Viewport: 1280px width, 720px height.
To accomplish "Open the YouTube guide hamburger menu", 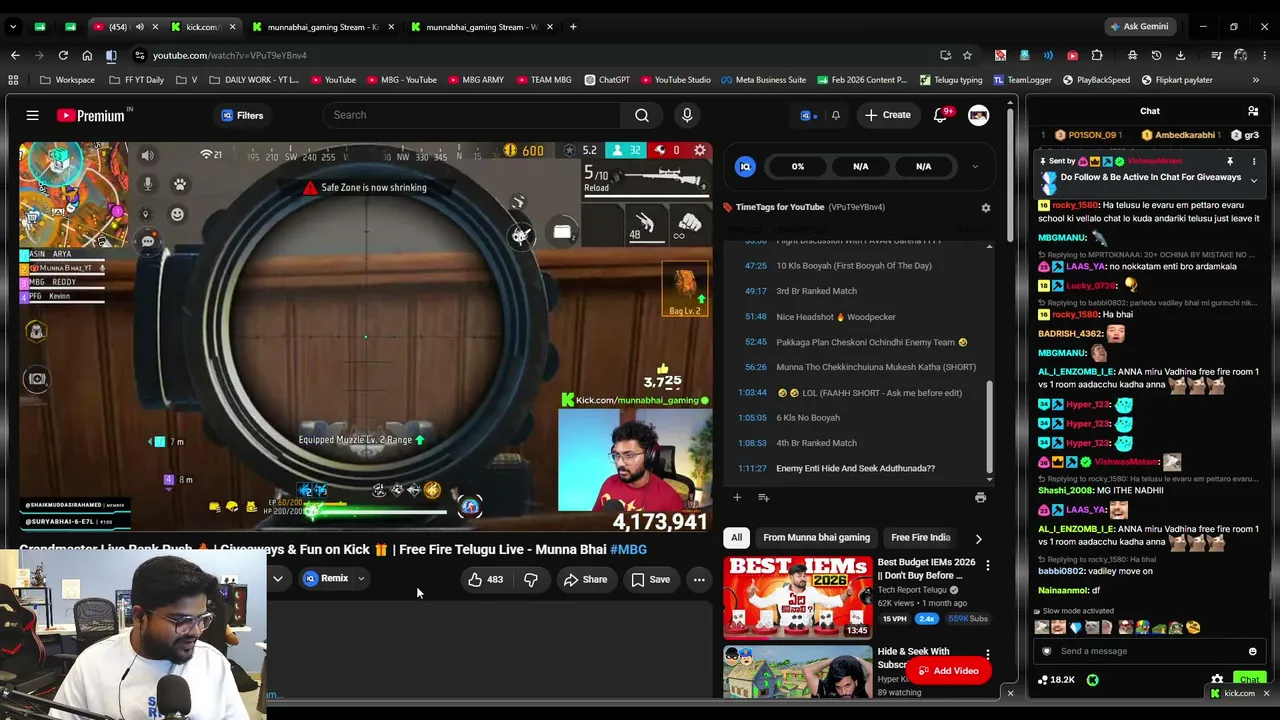I will (x=32, y=115).
